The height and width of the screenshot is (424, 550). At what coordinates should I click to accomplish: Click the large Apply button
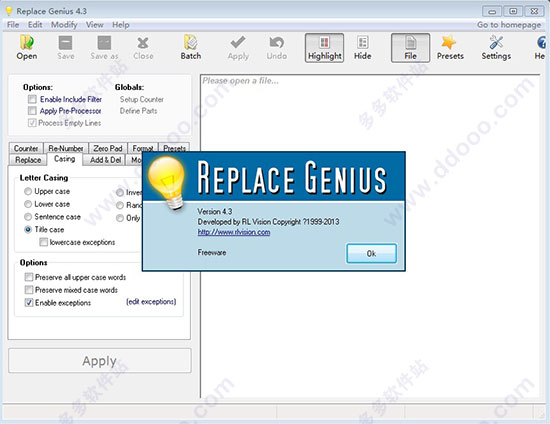100,361
